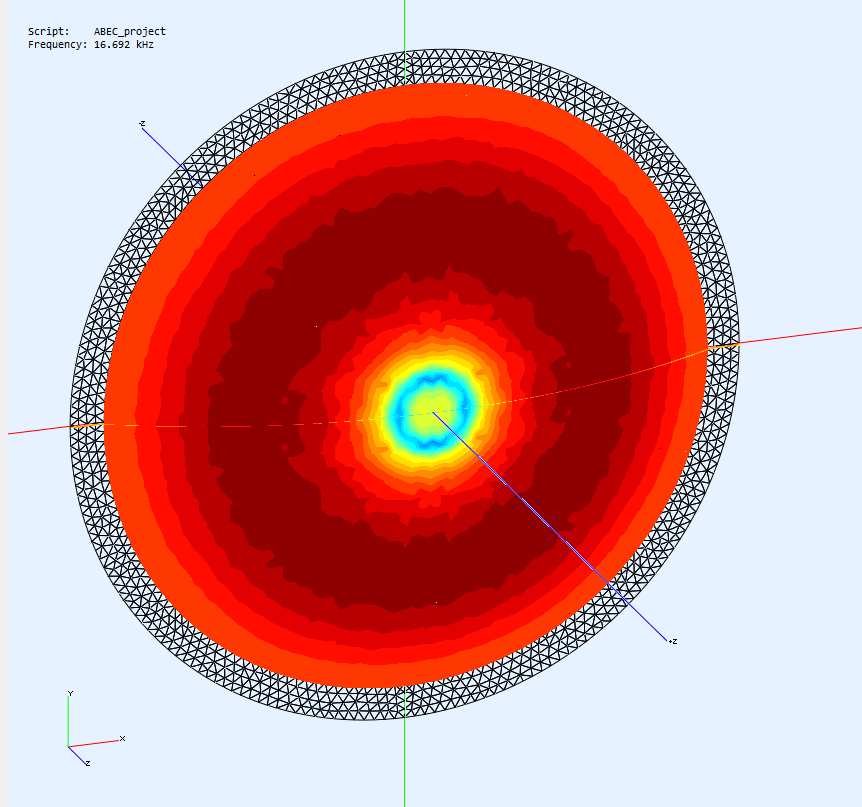This screenshot has height=807, width=862.
Task: Click the "+z" axis end label
Action: (x=673, y=641)
